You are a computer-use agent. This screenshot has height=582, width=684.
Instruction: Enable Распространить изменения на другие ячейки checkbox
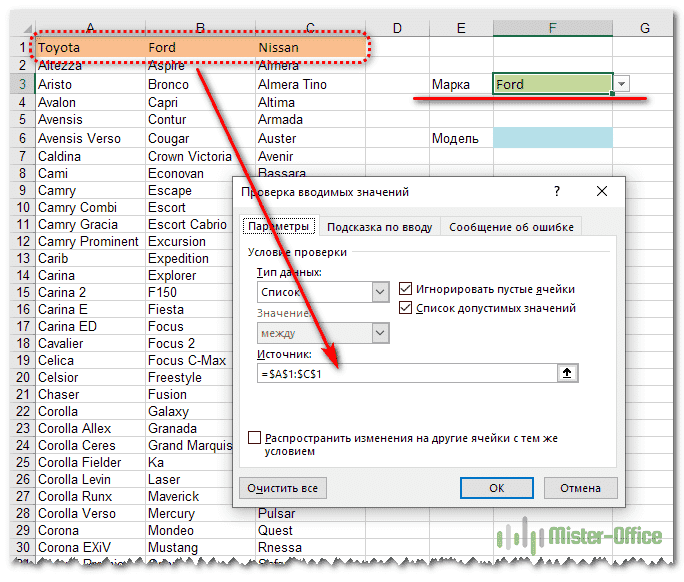pos(255,438)
